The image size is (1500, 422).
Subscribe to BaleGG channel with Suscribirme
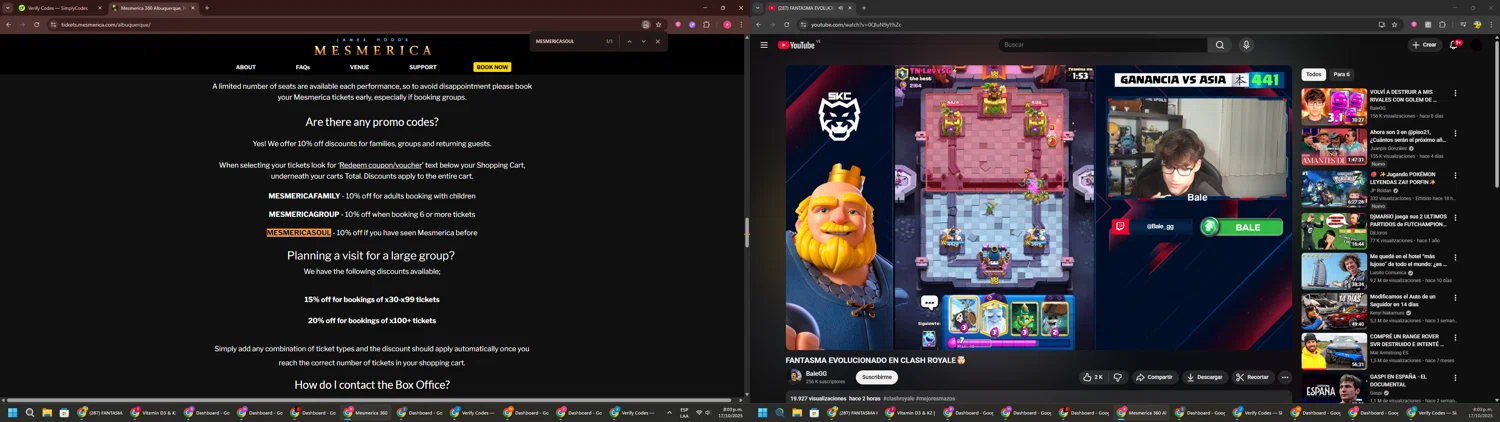(877, 377)
